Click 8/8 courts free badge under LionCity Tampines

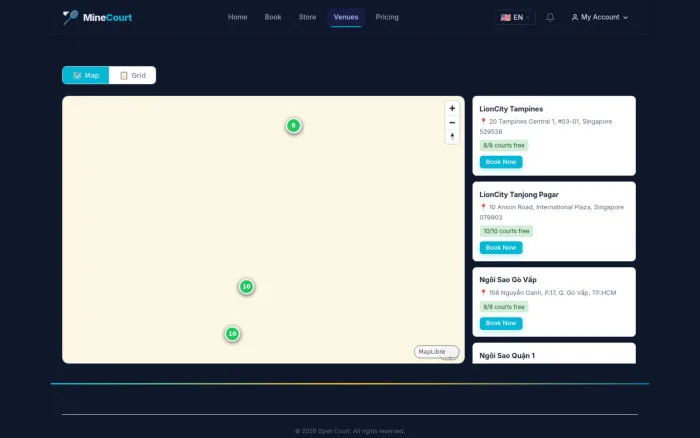tap(504, 146)
